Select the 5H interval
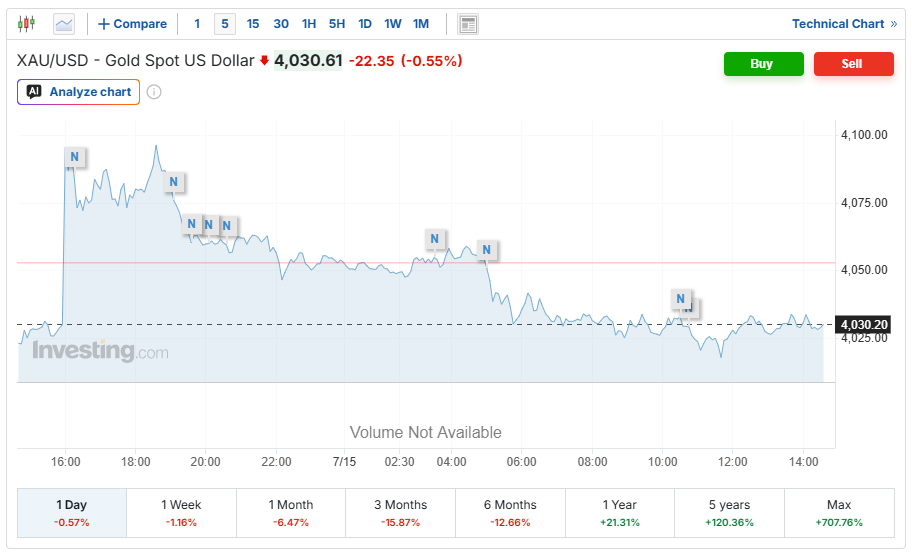912x559 pixels. [337, 24]
